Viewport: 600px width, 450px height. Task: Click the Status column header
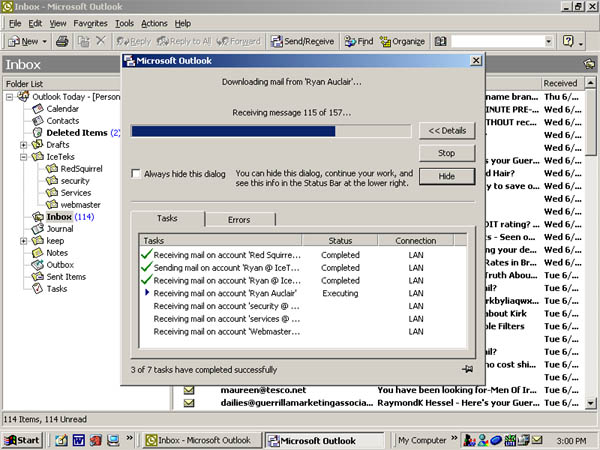point(340,241)
